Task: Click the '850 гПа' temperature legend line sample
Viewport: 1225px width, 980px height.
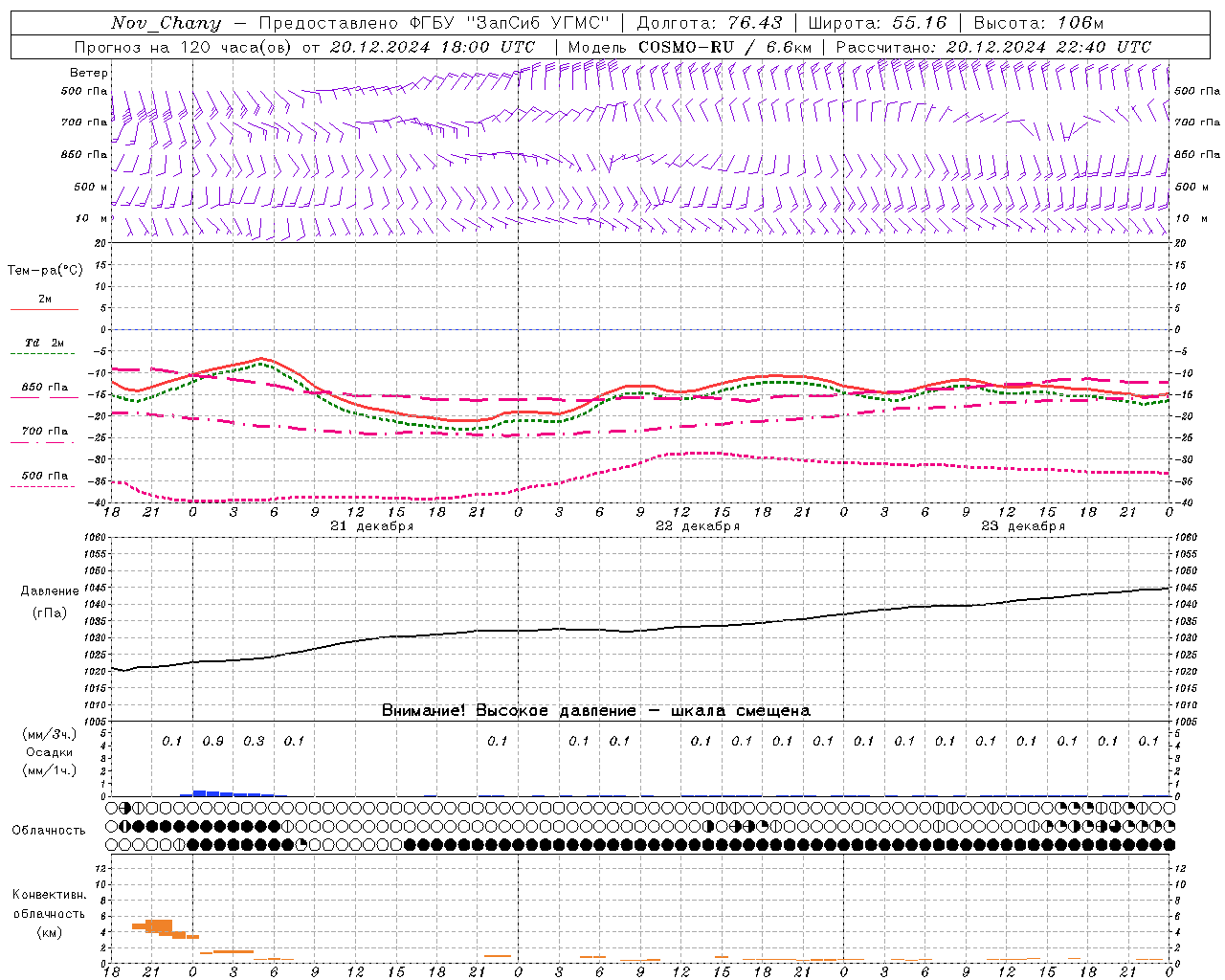Action: (x=44, y=397)
